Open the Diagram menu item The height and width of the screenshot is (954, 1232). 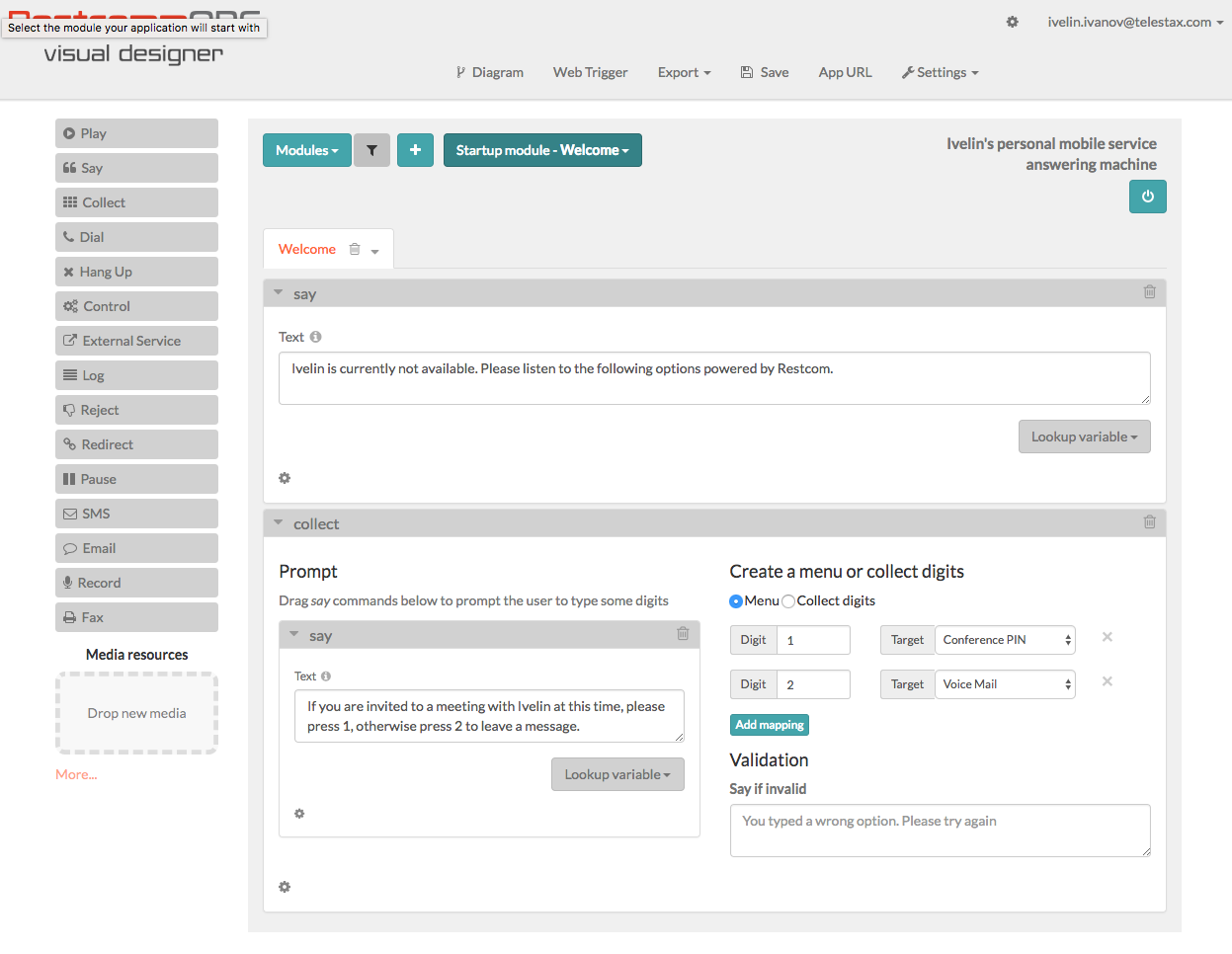point(489,72)
